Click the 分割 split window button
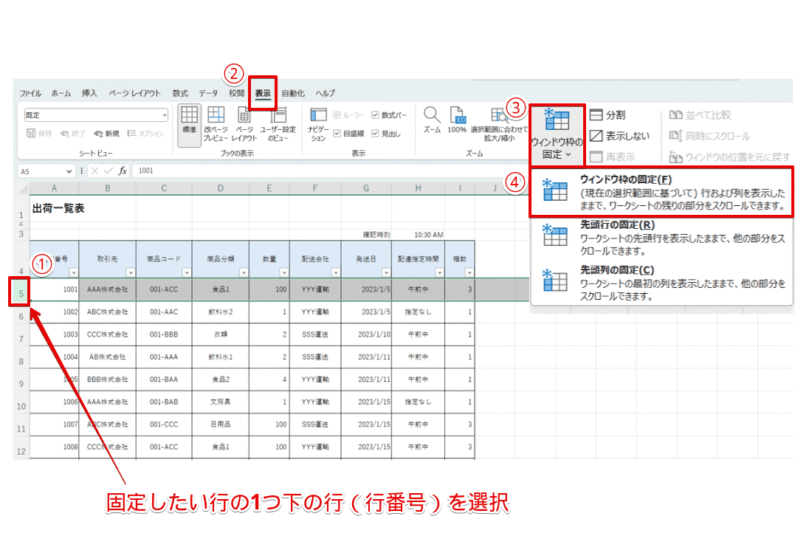 pos(607,115)
